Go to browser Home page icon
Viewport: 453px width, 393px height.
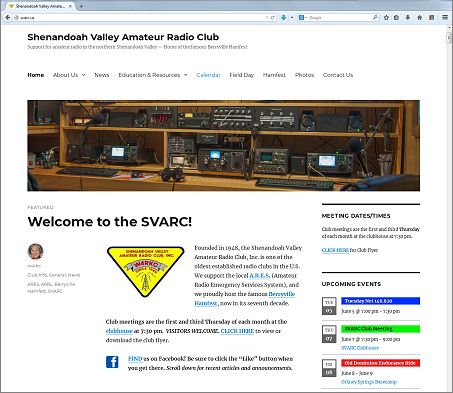(419, 17)
